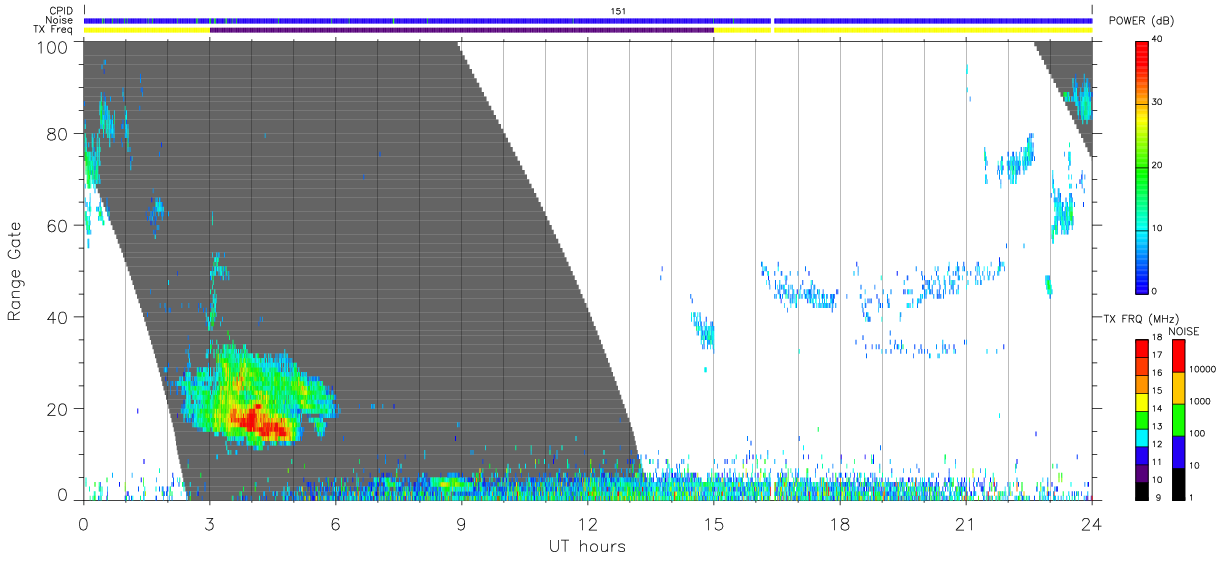1228x567 pixels.
Task: Select purple 10-11 MHz swatch in TX FRQ legend
Action: 1143,472
